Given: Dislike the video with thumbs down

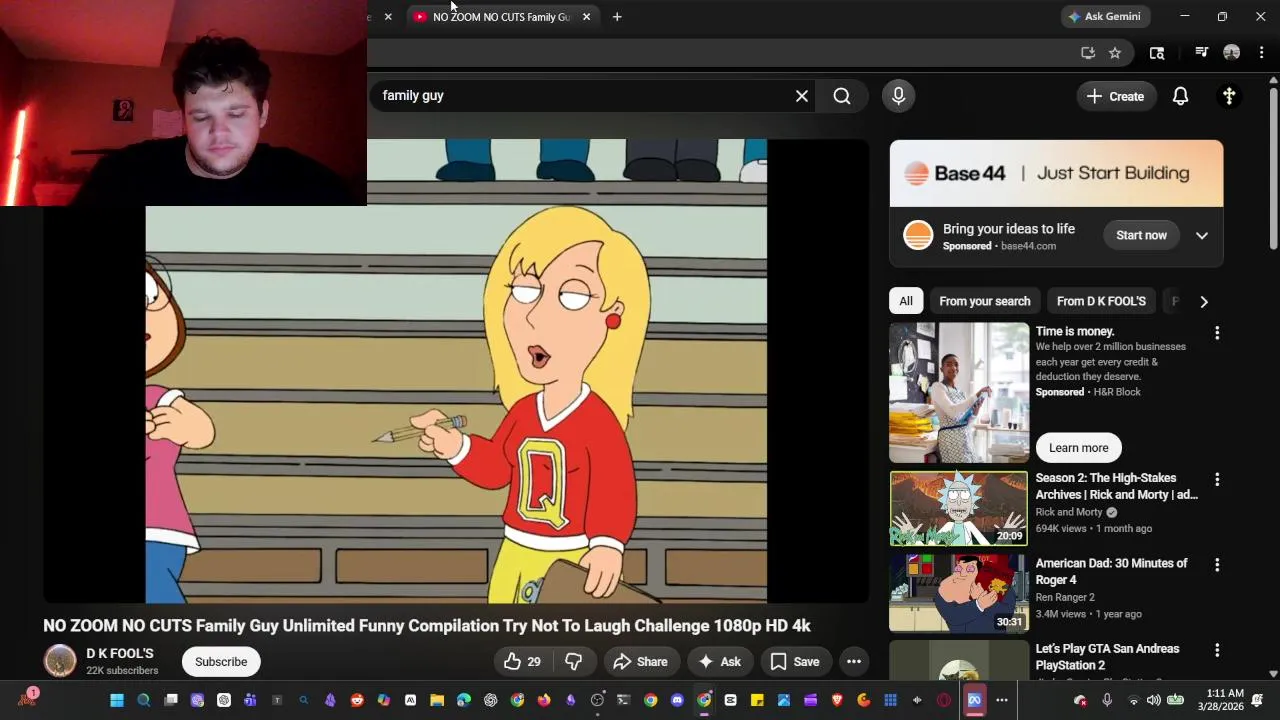Looking at the screenshot, I should tap(574, 662).
